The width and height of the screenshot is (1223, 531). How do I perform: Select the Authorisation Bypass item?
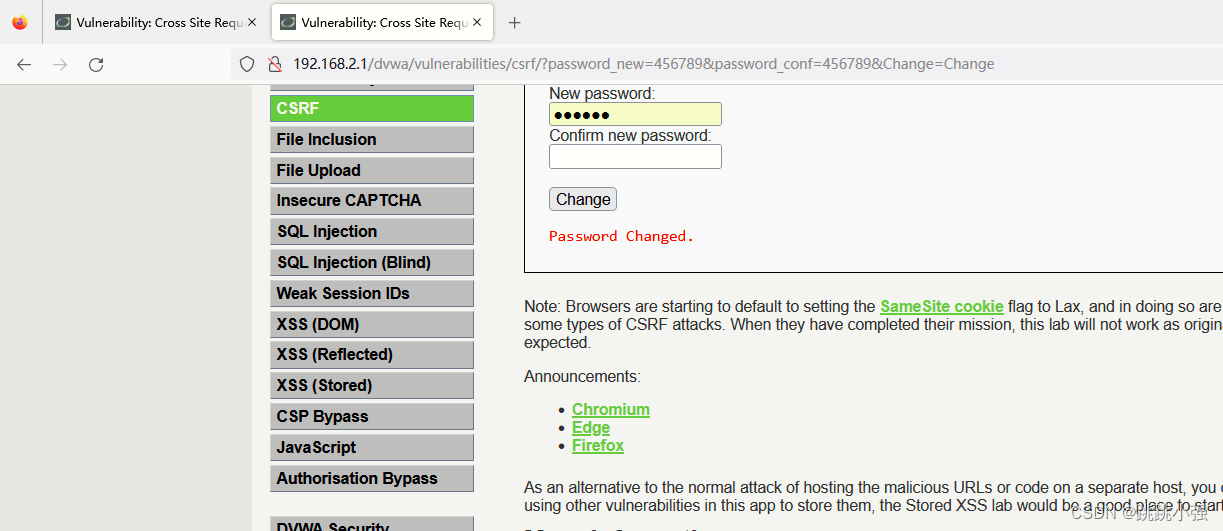(x=372, y=478)
